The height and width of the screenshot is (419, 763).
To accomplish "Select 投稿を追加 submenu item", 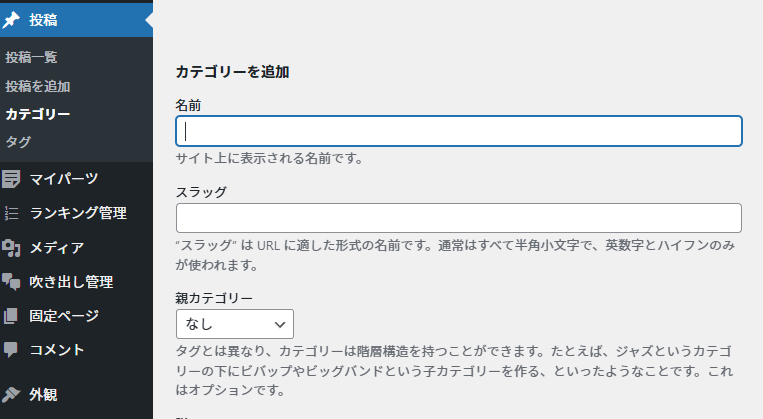I will (38, 86).
